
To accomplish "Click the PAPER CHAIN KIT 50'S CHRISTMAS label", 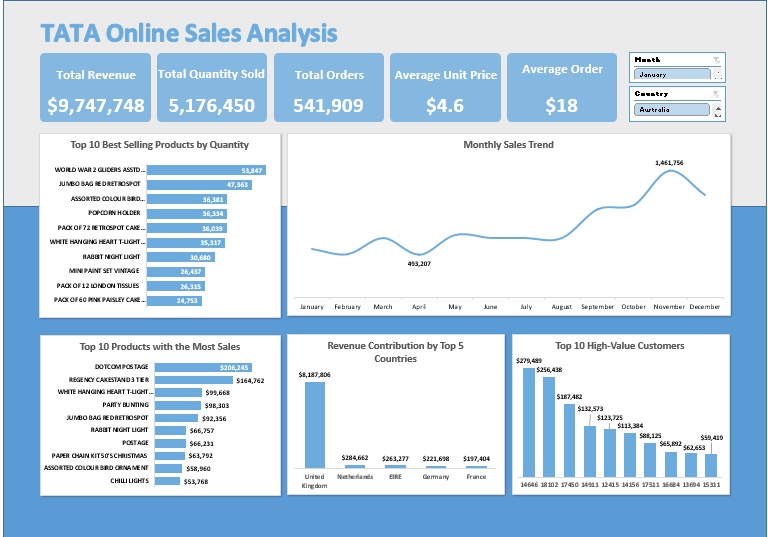I will [99, 456].
